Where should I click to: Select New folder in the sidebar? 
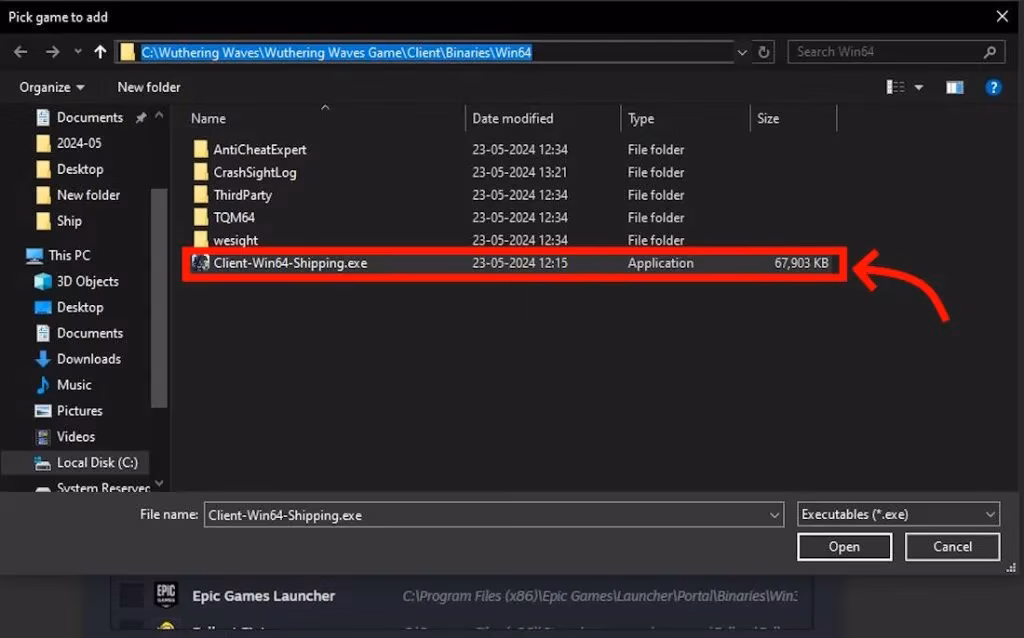pyautogui.click(x=78, y=195)
